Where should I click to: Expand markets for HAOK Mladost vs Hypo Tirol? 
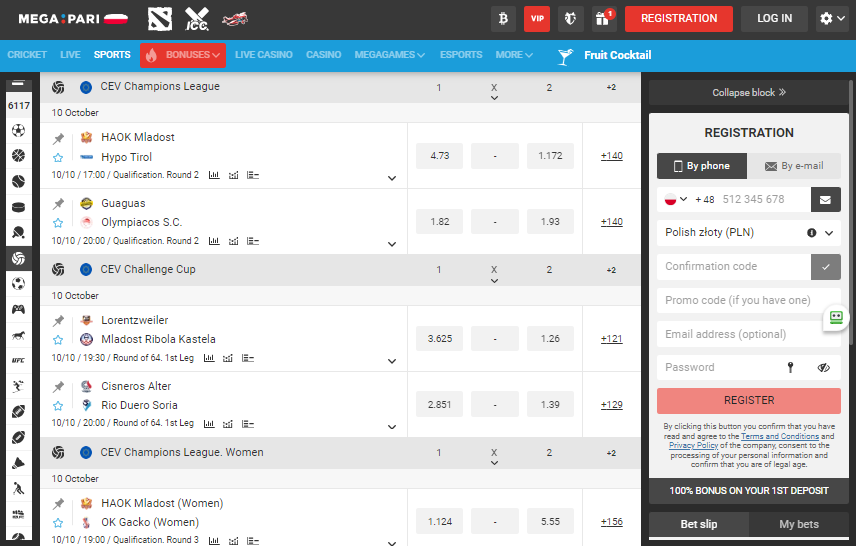pyautogui.click(x=391, y=178)
